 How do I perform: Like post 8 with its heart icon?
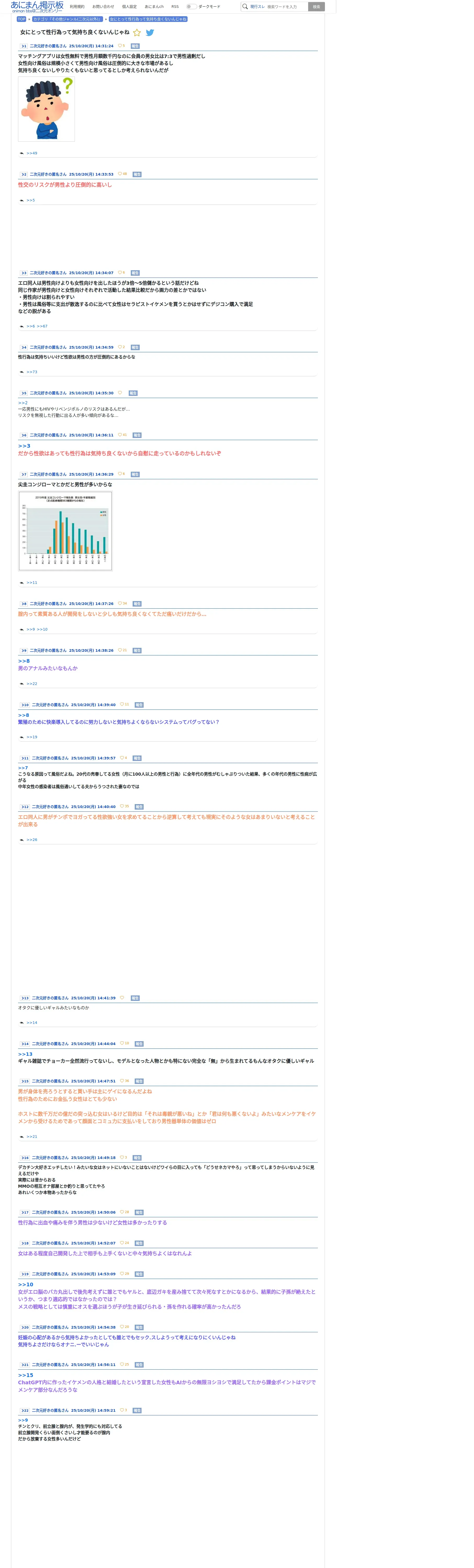(x=120, y=603)
